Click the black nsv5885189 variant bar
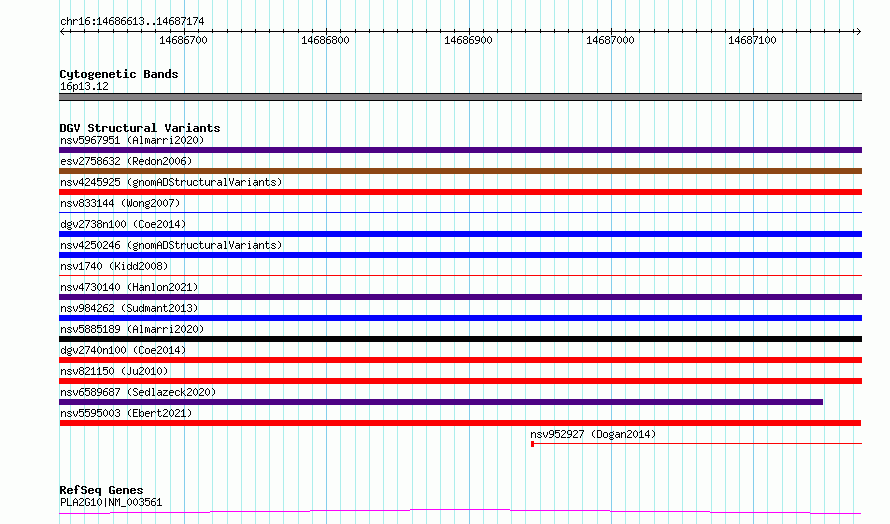The height and width of the screenshot is (524, 890). pos(460,339)
